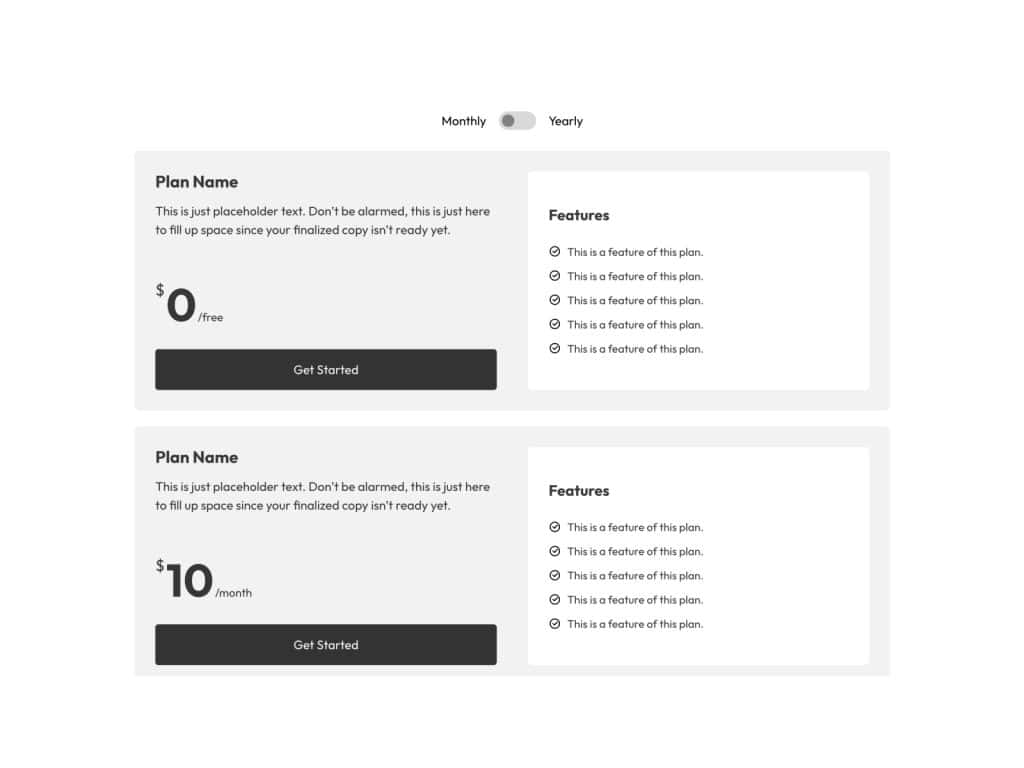The width and height of the screenshot is (1024, 768).
Task: Click Get Started on the $10 monthly plan
Action: click(325, 644)
